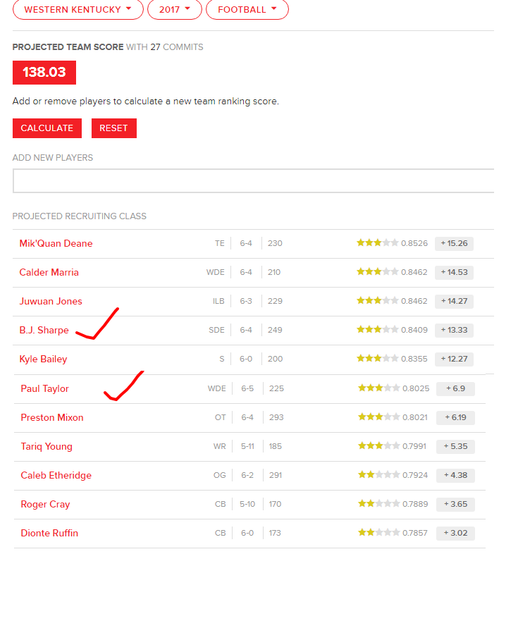Open Juwuan Jones player link
Image resolution: width=506 pixels, height=640 pixels.
coord(51,301)
